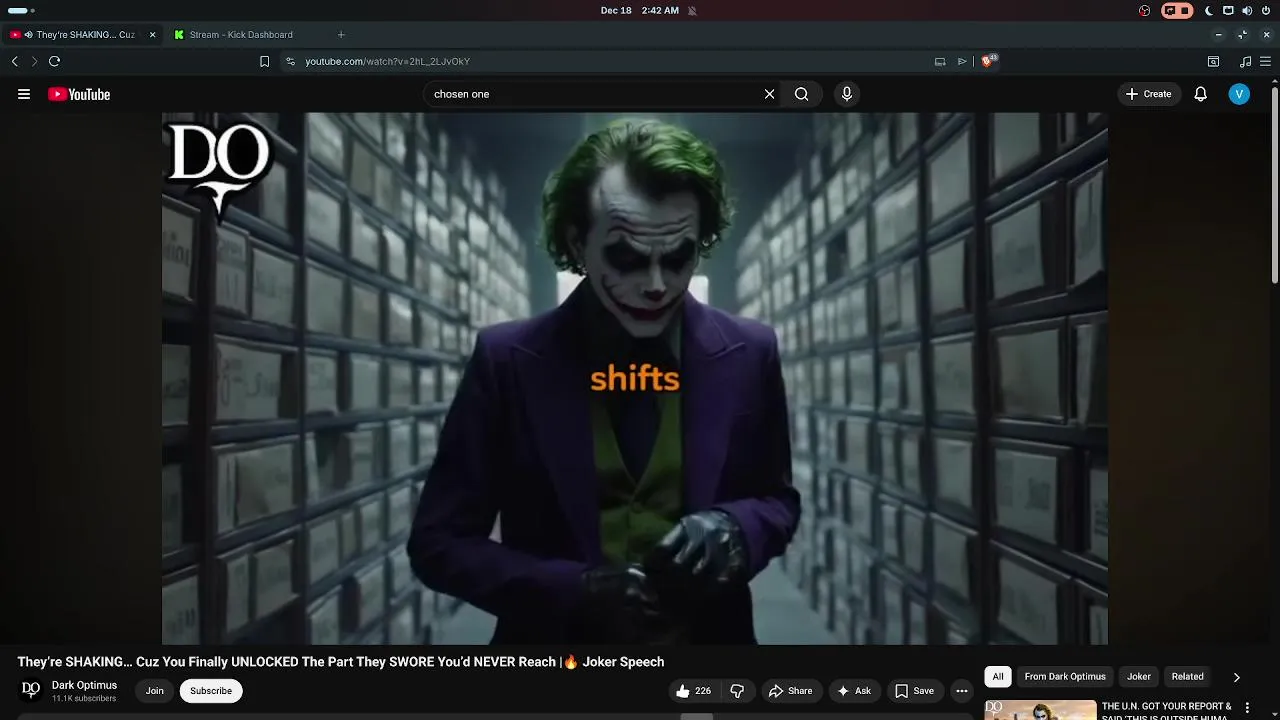Open the YouTube guide hamburger menu
Screen dimensions: 1280x720
(24, 94)
